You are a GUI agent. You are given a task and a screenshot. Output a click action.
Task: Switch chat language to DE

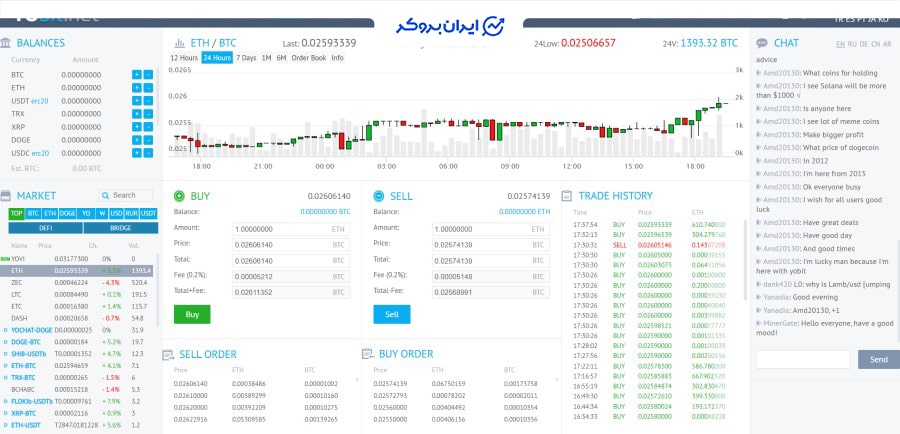pyautogui.click(x=864, y=44)
